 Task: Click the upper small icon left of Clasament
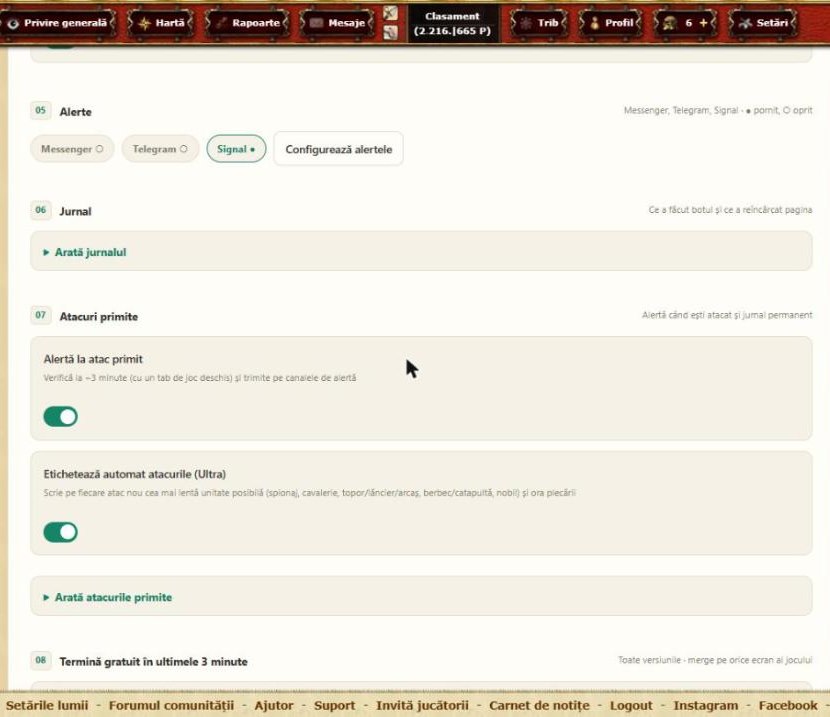tap(391, 13)
